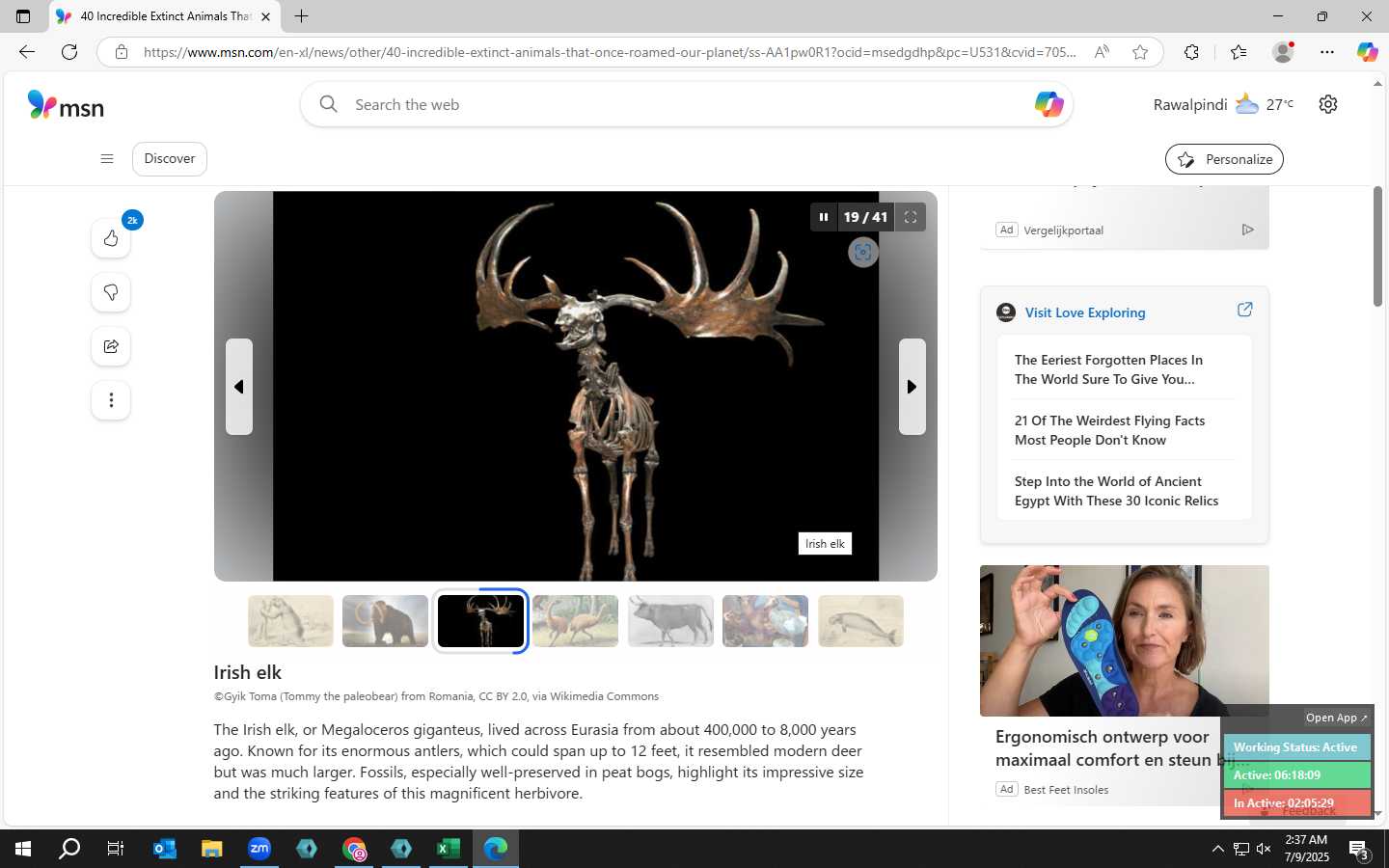The width and height of the screenshot is (1389, 868).
Task: Click the Personalize button
Action: [1224, 159]
